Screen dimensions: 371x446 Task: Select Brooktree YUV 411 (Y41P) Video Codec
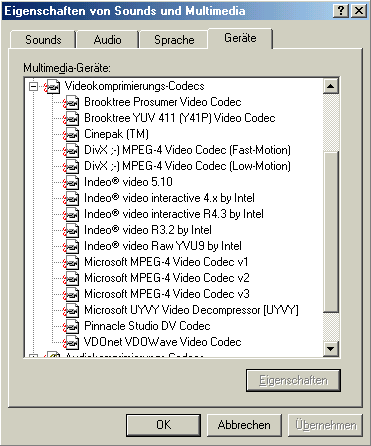point(180,118)
